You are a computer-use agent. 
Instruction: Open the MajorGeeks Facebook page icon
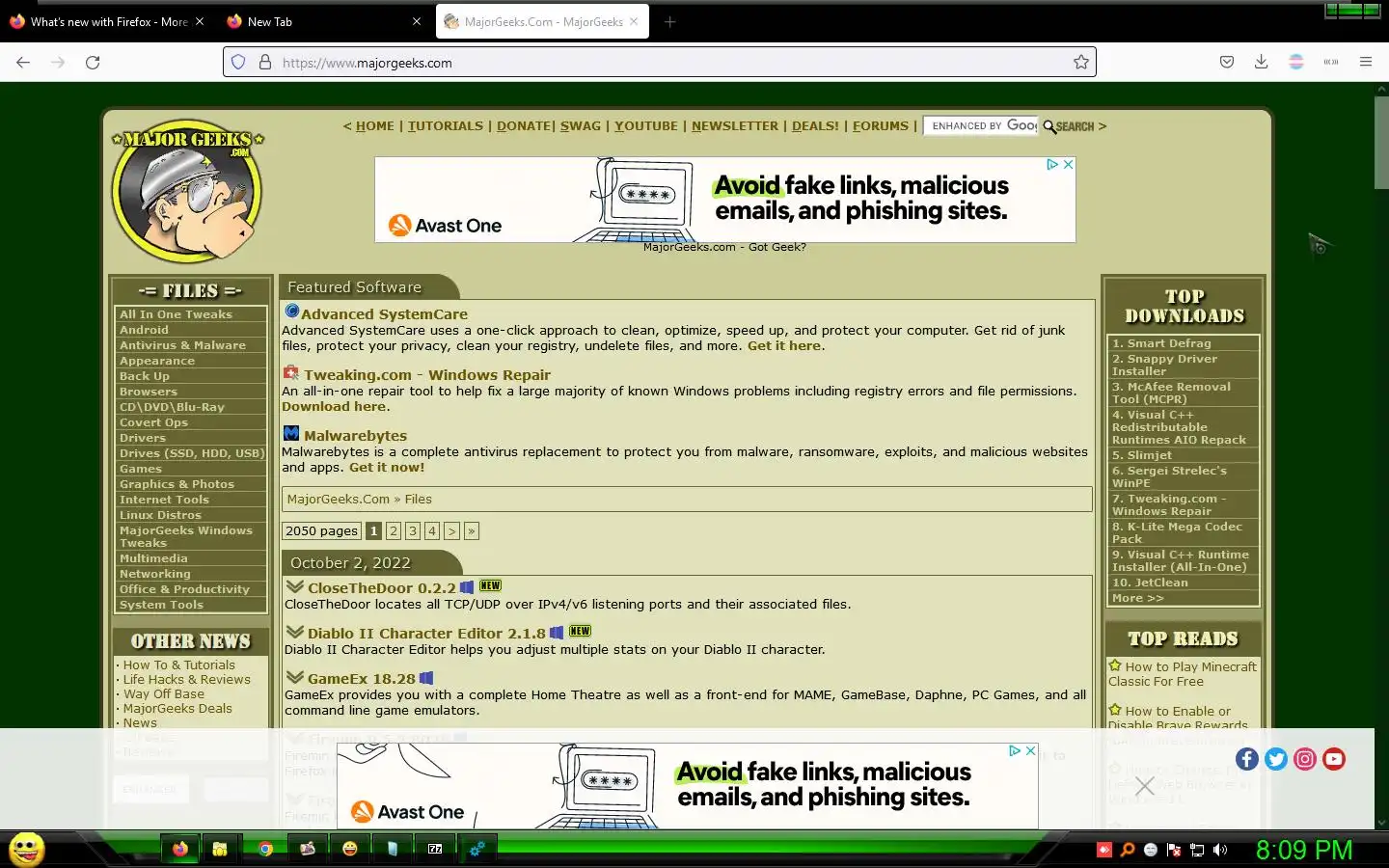coord(1247,759)
